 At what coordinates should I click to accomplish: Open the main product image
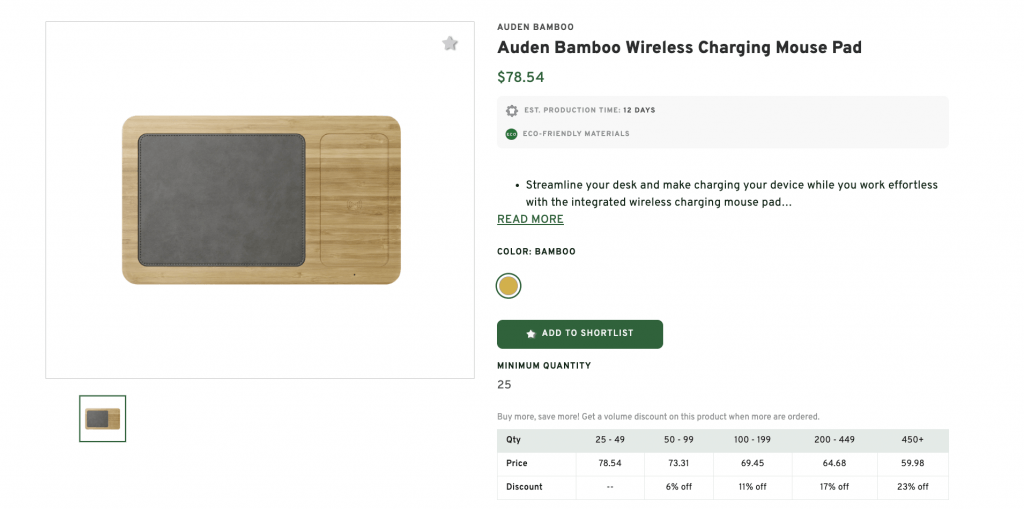pos(260,200)
